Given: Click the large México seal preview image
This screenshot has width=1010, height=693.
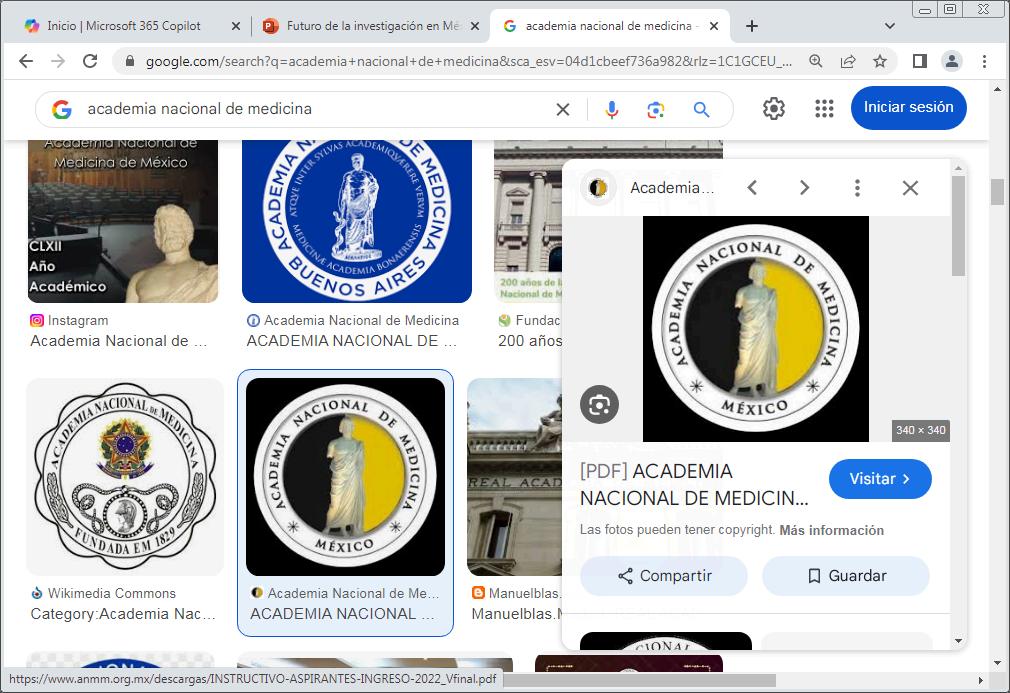Looking at the screenshot, I should tap(756, 328).
